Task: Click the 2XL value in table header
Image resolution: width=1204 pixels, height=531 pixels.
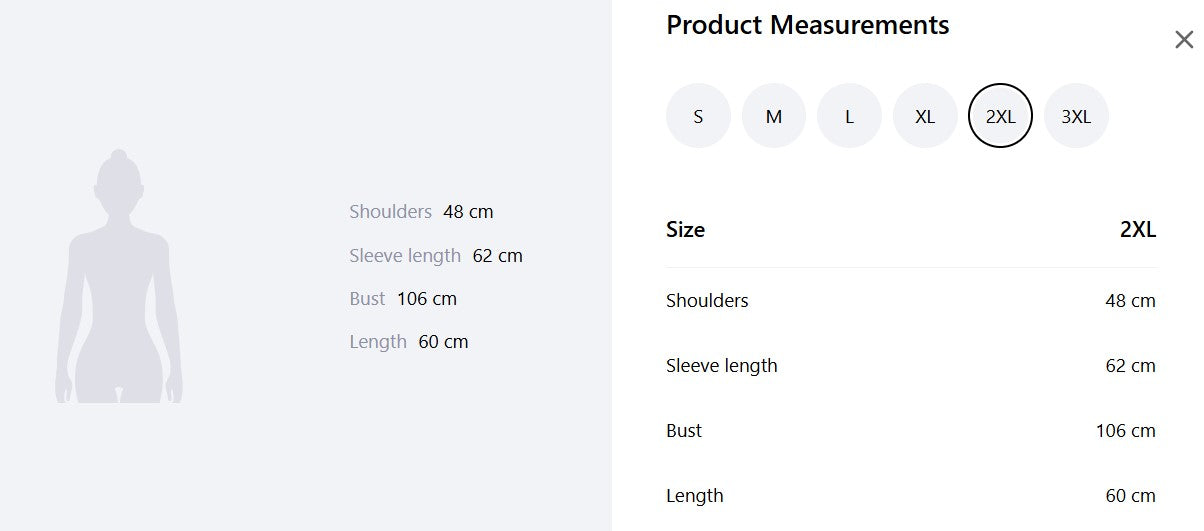Action: [x=1137, y=230]
